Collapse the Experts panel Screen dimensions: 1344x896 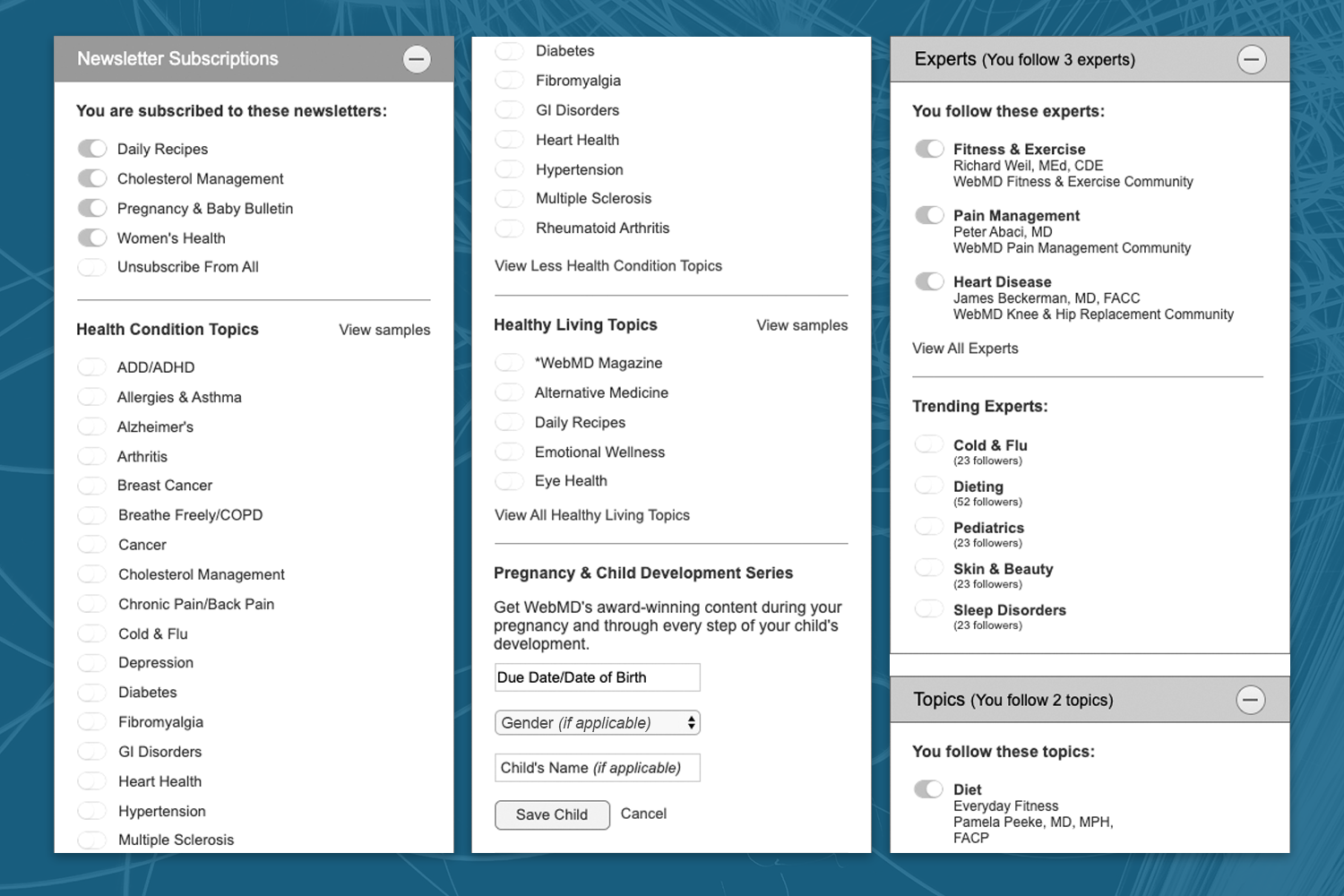1252,59
